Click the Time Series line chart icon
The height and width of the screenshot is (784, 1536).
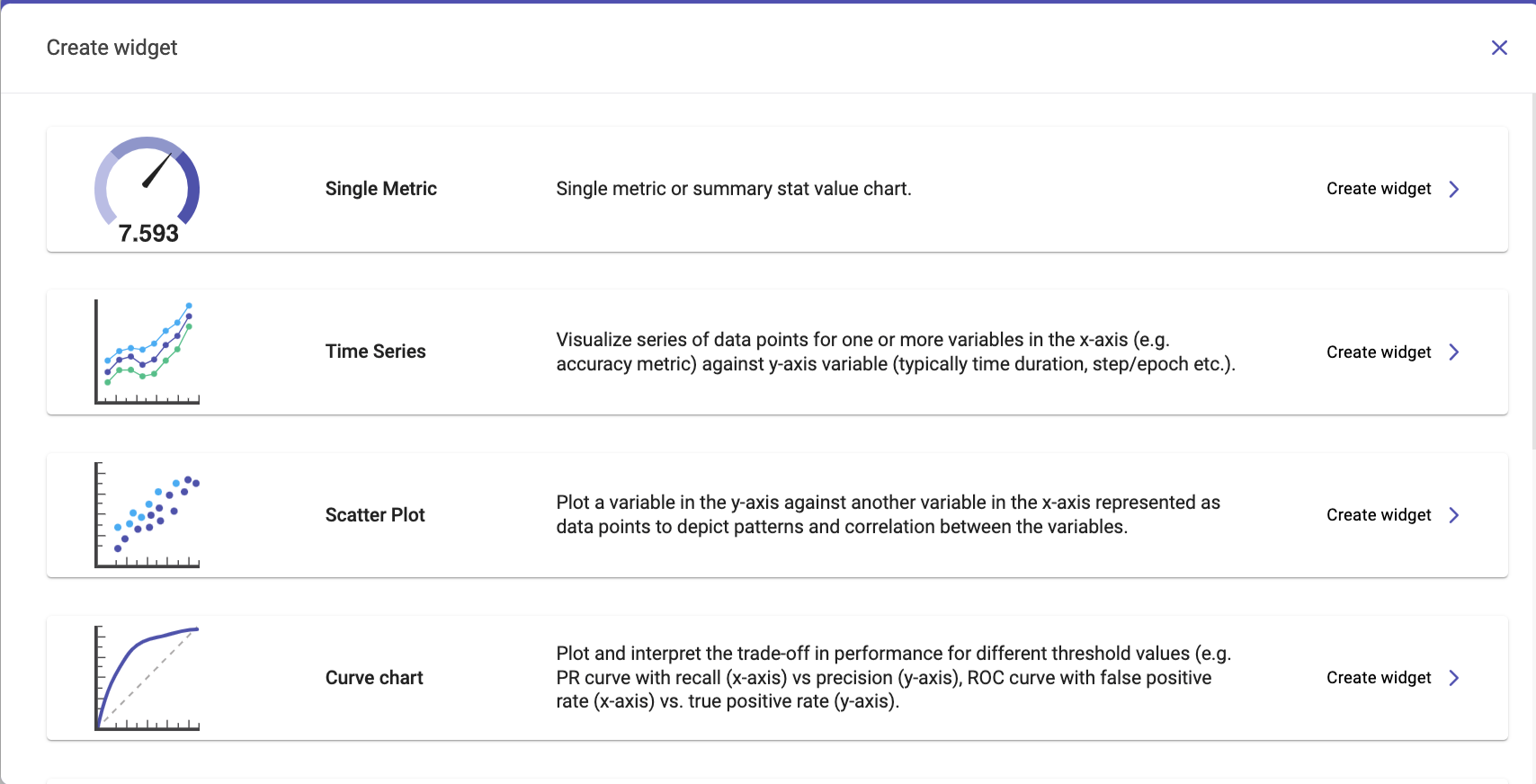tap(147, 352)
